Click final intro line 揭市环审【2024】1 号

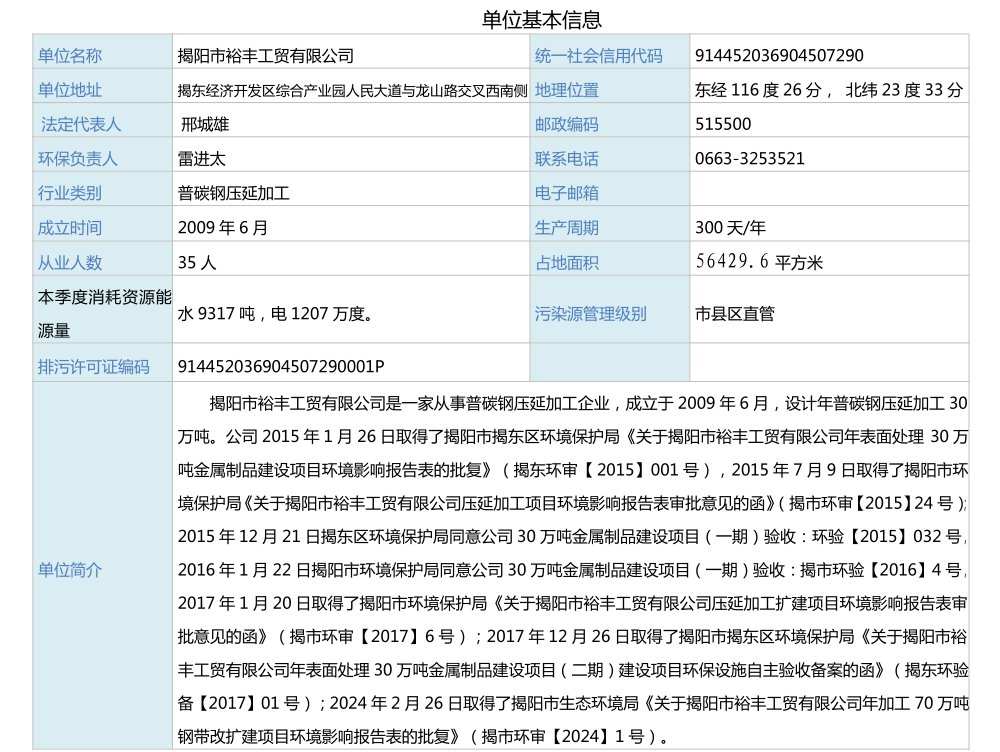423,737
